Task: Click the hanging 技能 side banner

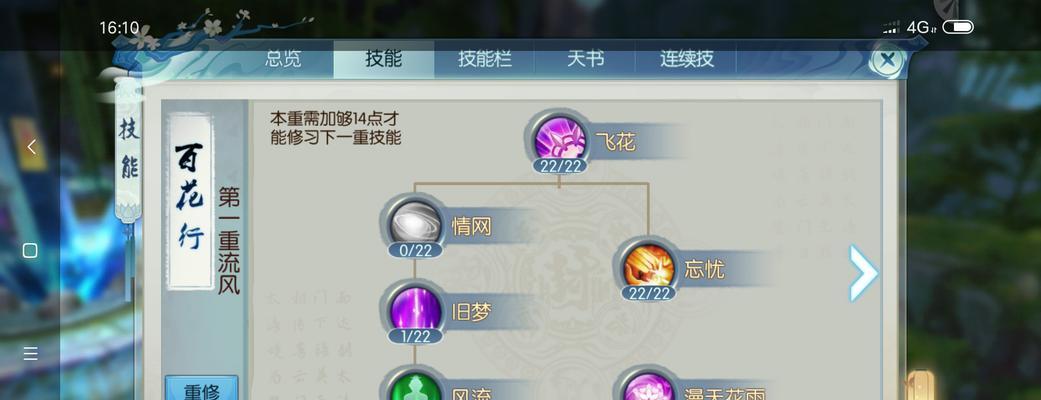Action: click(x=129, y=149)
